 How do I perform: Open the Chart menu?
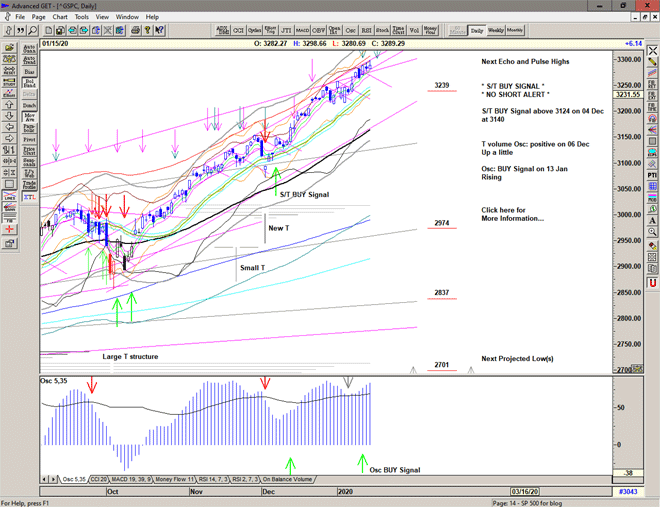tap(60, 17)
